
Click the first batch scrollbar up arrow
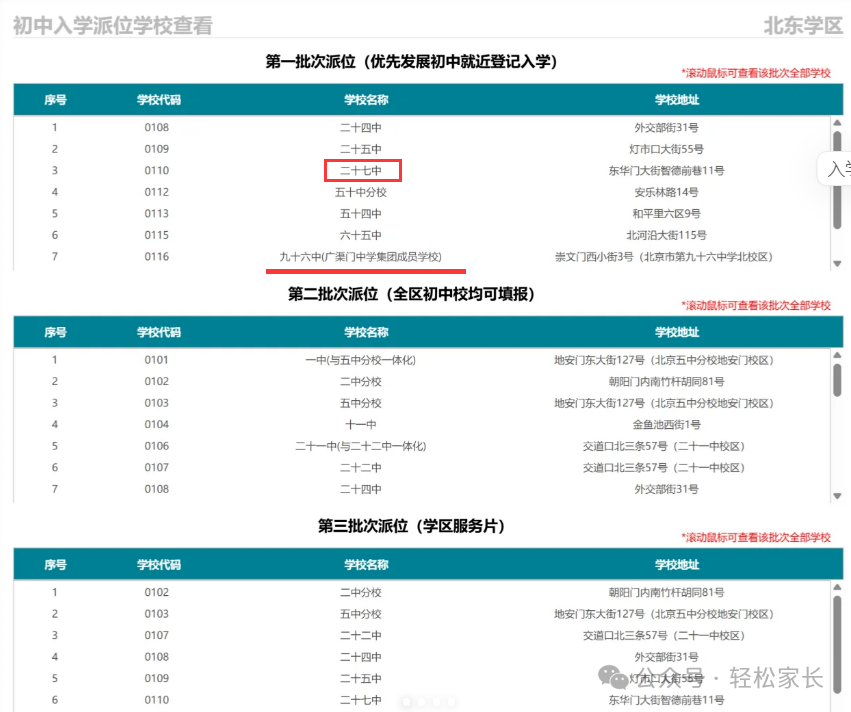point(837,123)
